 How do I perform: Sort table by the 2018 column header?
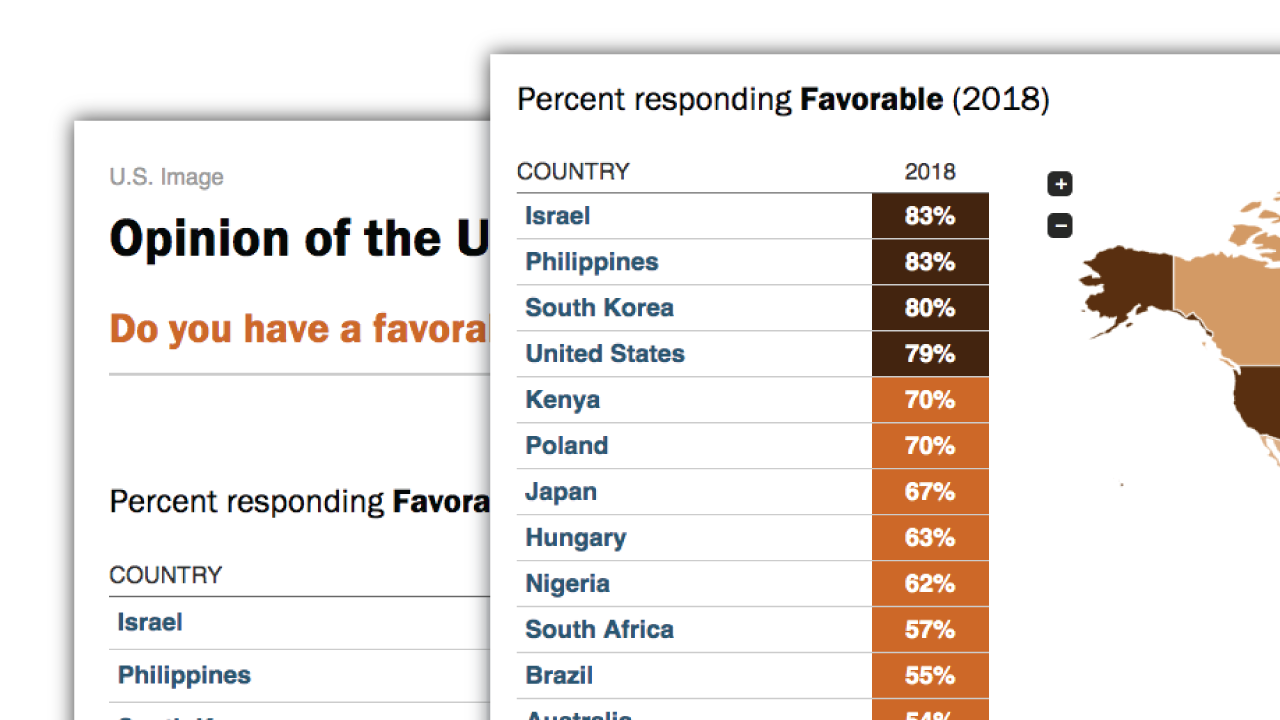(x=930, y=171)
